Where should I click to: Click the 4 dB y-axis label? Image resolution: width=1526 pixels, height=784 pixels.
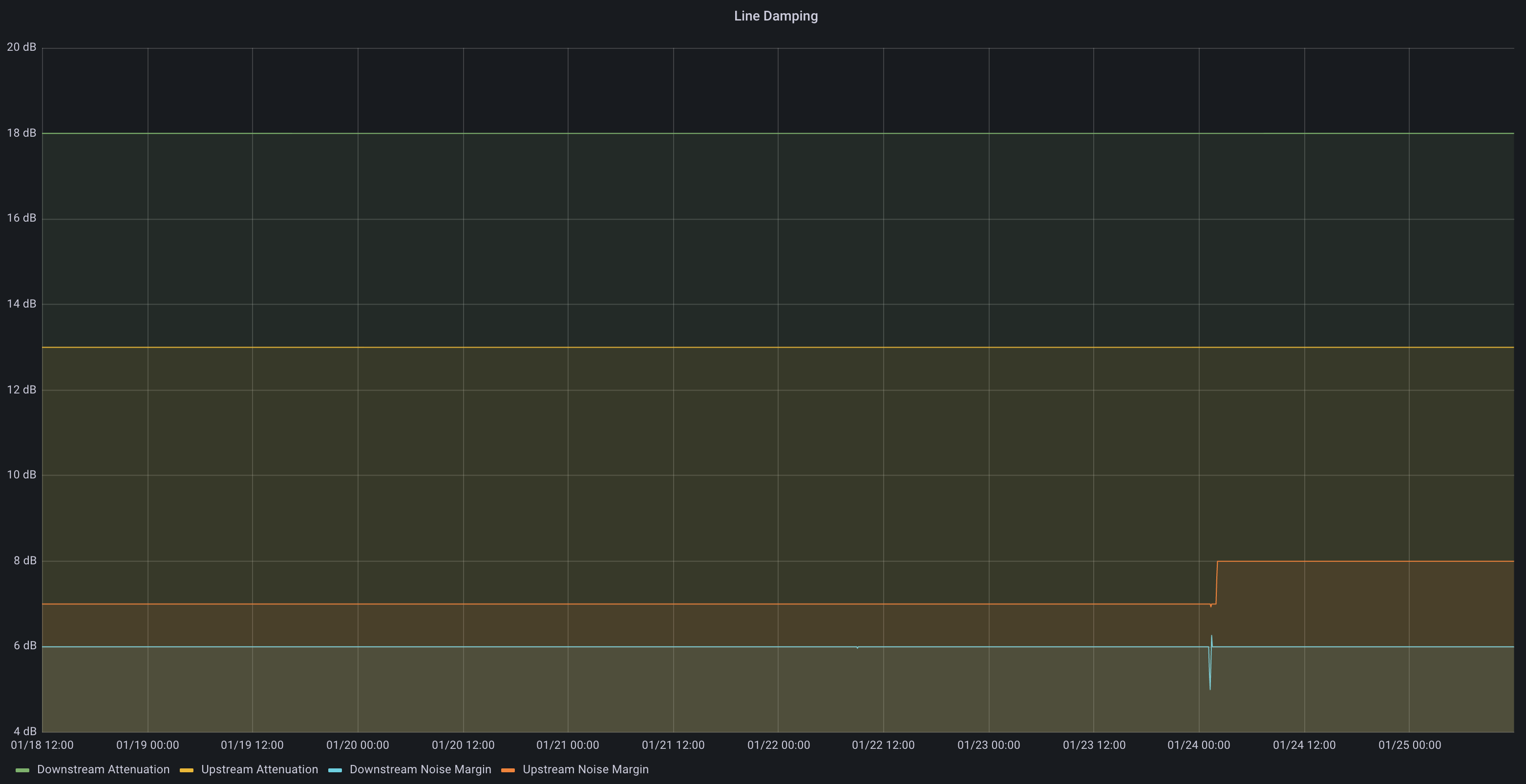pyautogui.click(x=25, y=731)
